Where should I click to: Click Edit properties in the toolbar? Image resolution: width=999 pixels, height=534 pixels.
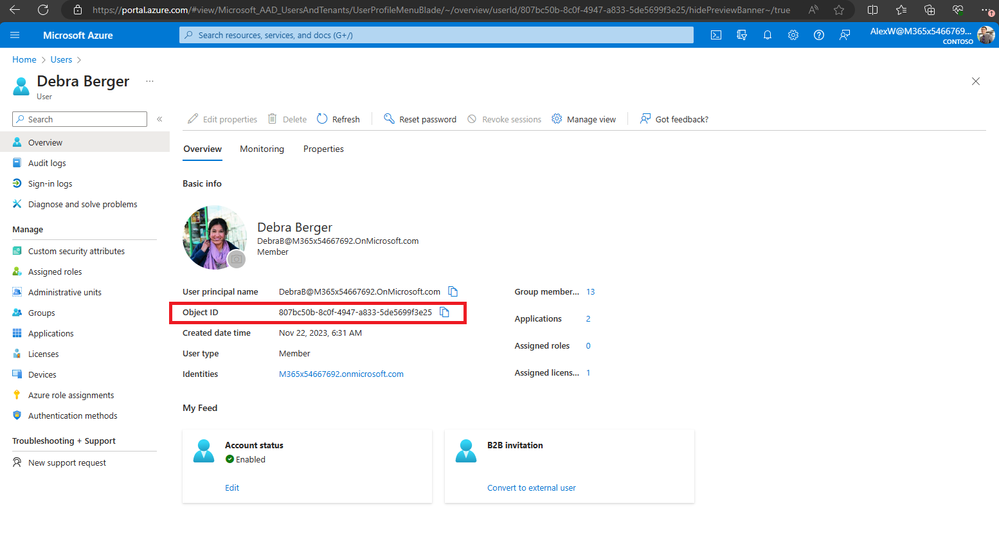click(222, 119)
